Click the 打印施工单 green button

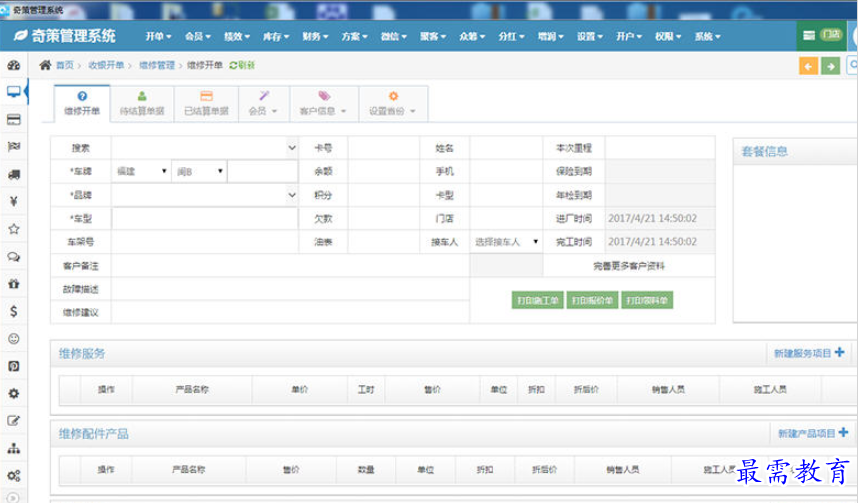538,300
